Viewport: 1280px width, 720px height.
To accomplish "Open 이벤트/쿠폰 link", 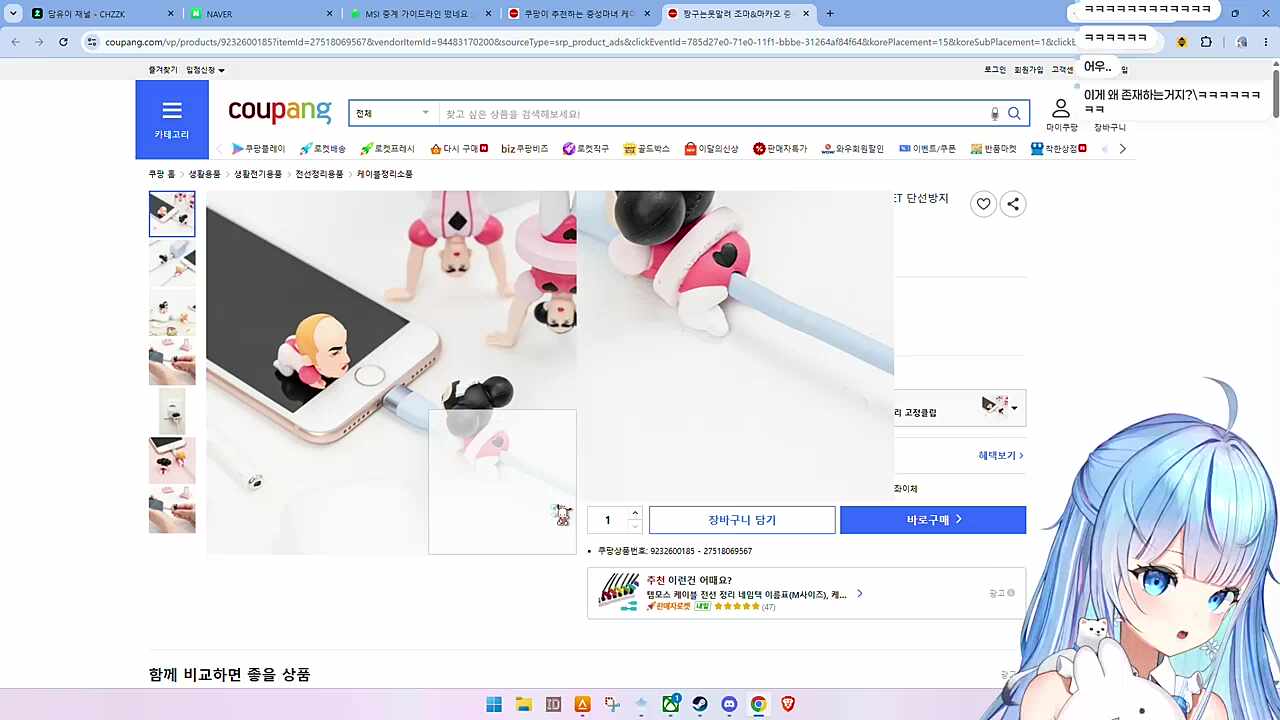I will [927, 149].
